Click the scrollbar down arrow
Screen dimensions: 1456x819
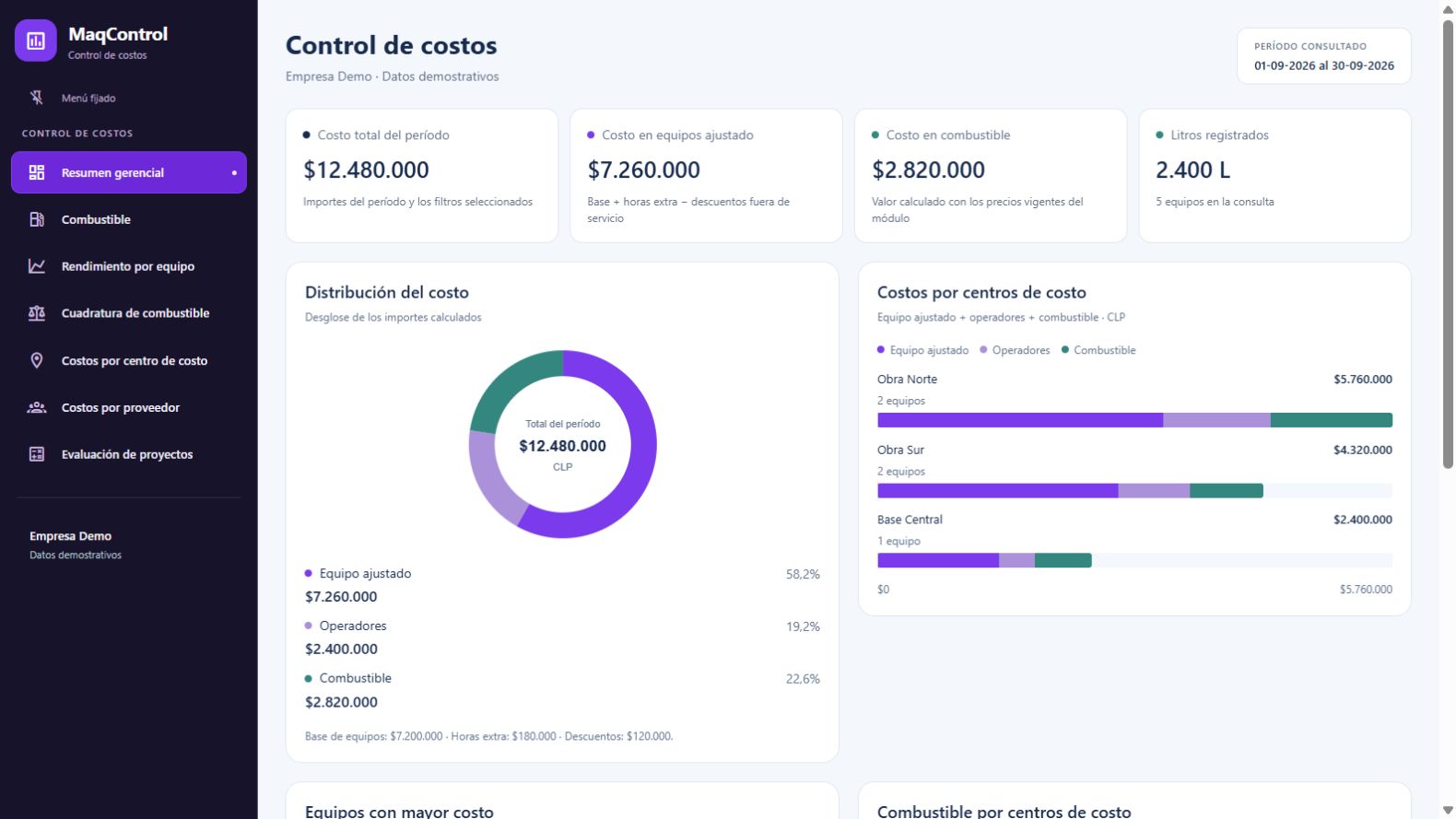coord(1448,810)
